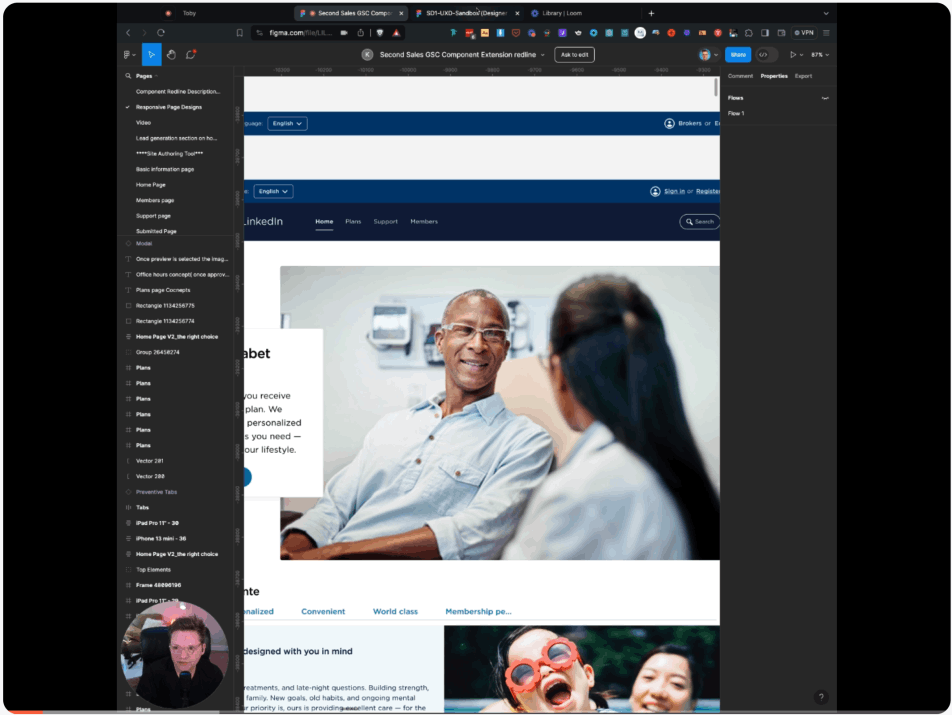Collapse the Pages list chevron
952x715 pixels.
tap(156, 76)
